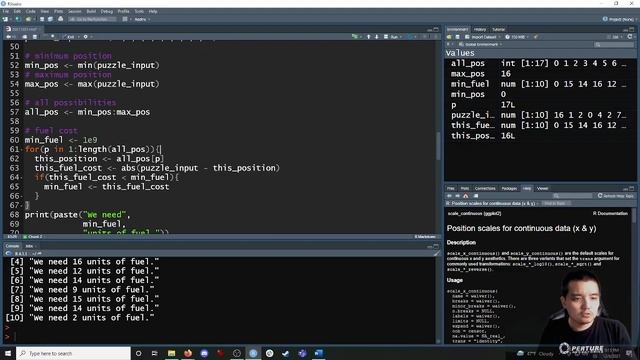Open the Chunk 2 navigator at editor bottom
The image size is (640, 360).
click(33, 237)
